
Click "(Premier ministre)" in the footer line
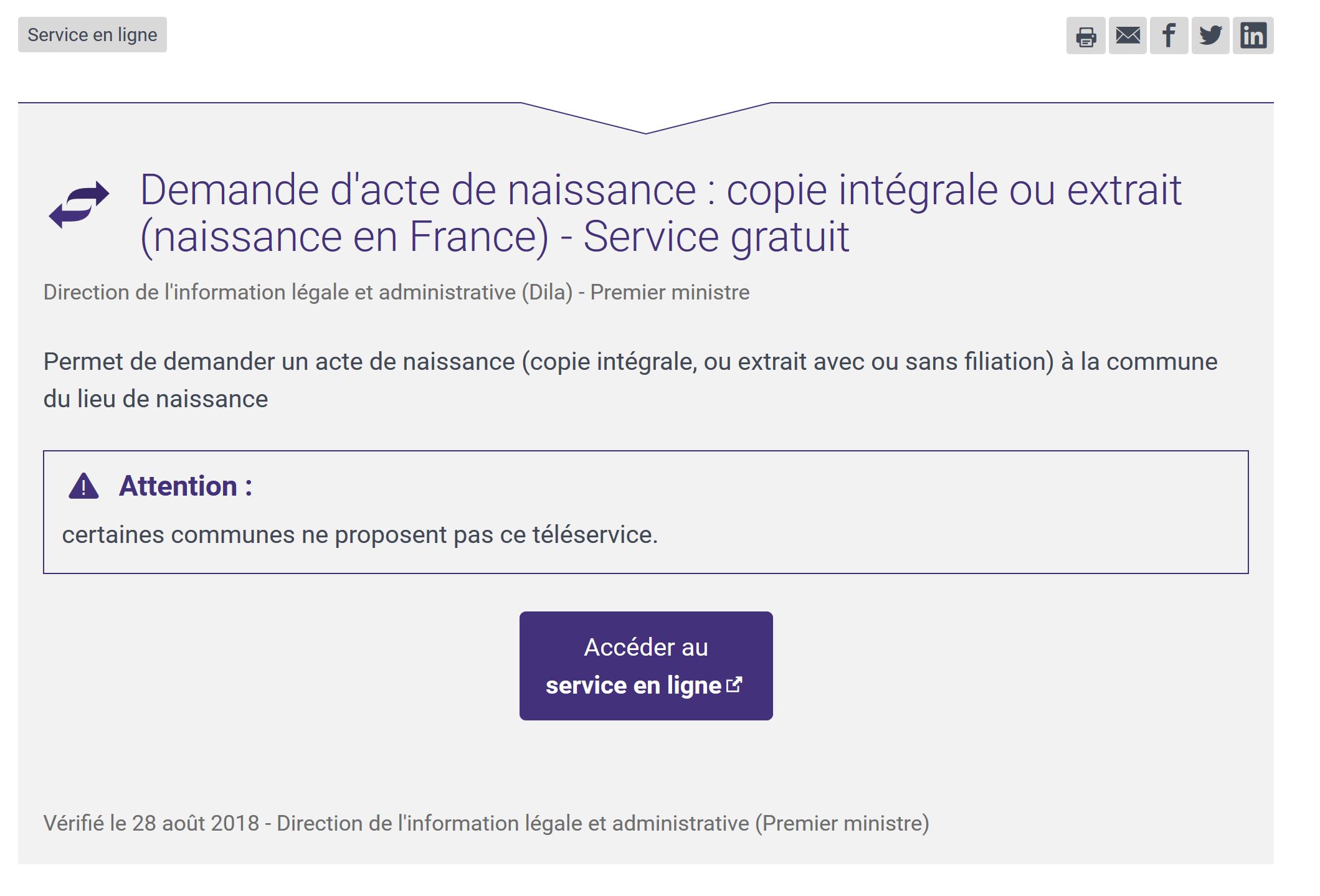pos(842,823)
